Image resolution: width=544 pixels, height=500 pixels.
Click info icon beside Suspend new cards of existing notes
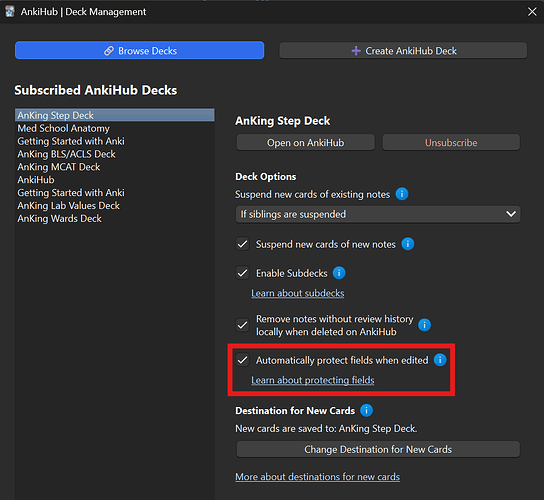click(402, 194)
